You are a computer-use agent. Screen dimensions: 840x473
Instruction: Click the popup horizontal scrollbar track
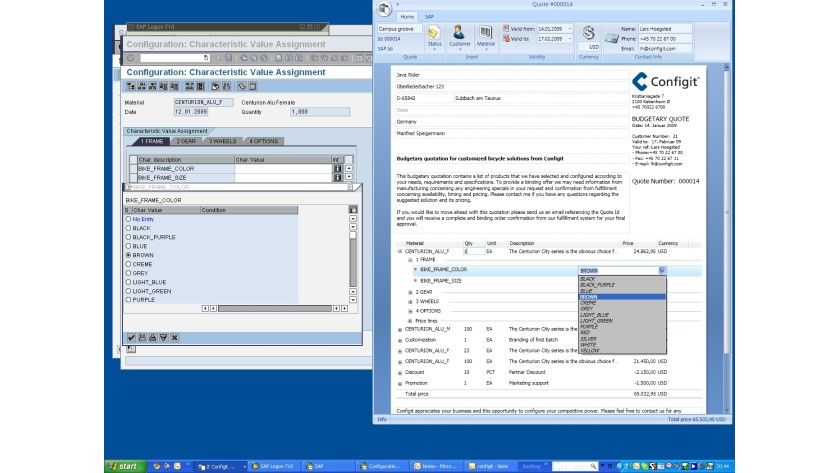tap(274, 309)
